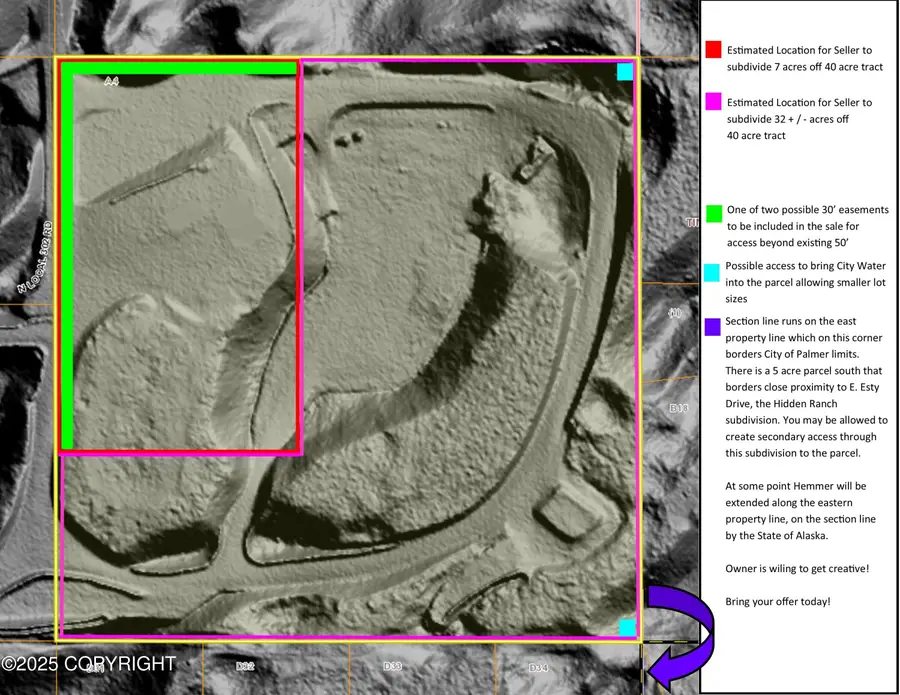The height and width of the screenshot is (695, 900).
Task: Select the green easement legend square
Action: pyautogui.click(x=713, y=212)
